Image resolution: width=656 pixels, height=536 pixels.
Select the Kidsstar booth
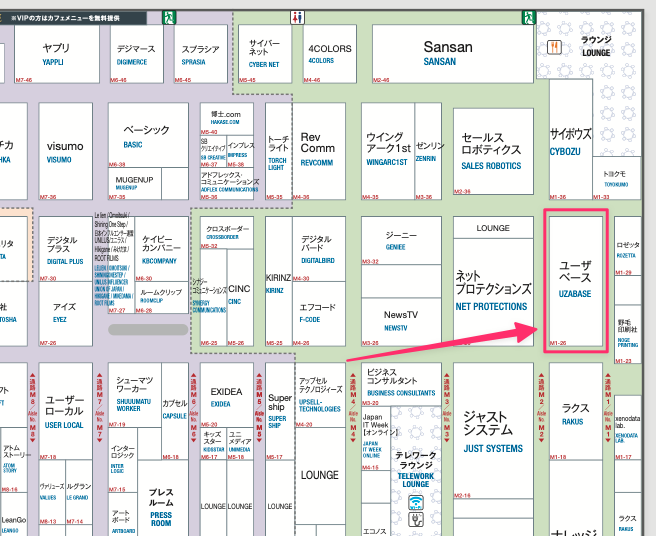213,444
